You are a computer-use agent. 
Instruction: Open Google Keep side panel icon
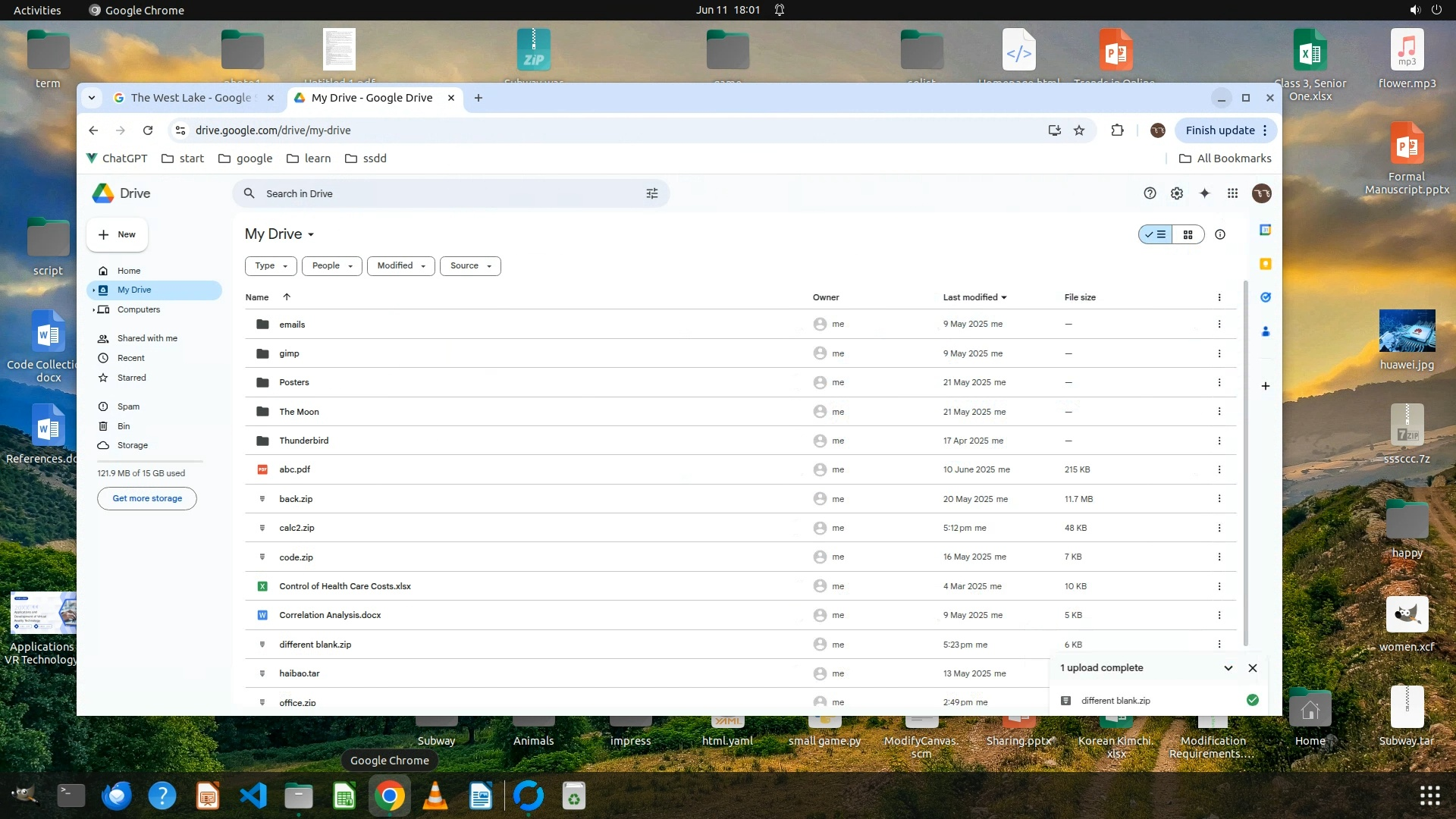pos(1265,264)
